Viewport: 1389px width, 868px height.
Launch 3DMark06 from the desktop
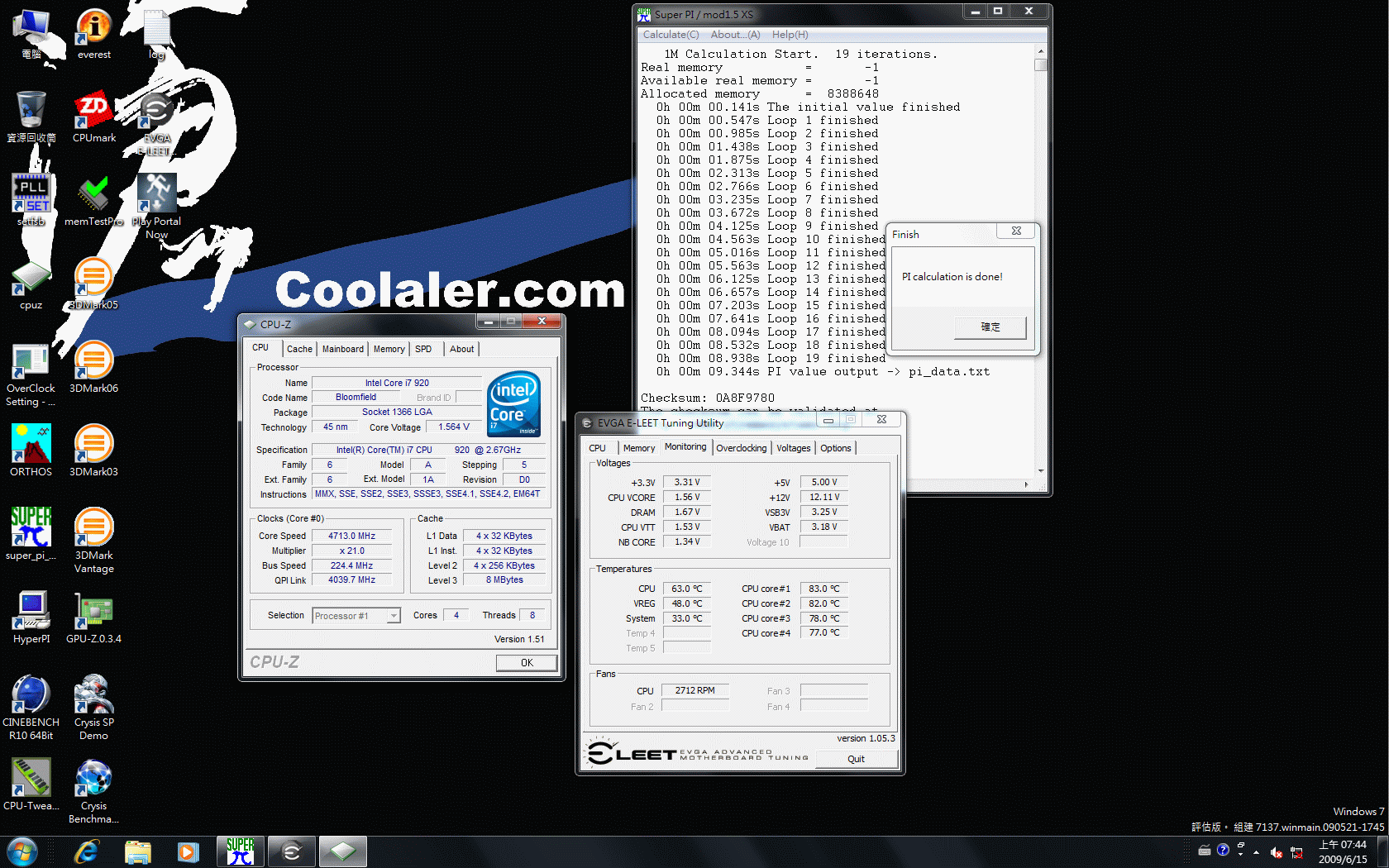(94, 367)
